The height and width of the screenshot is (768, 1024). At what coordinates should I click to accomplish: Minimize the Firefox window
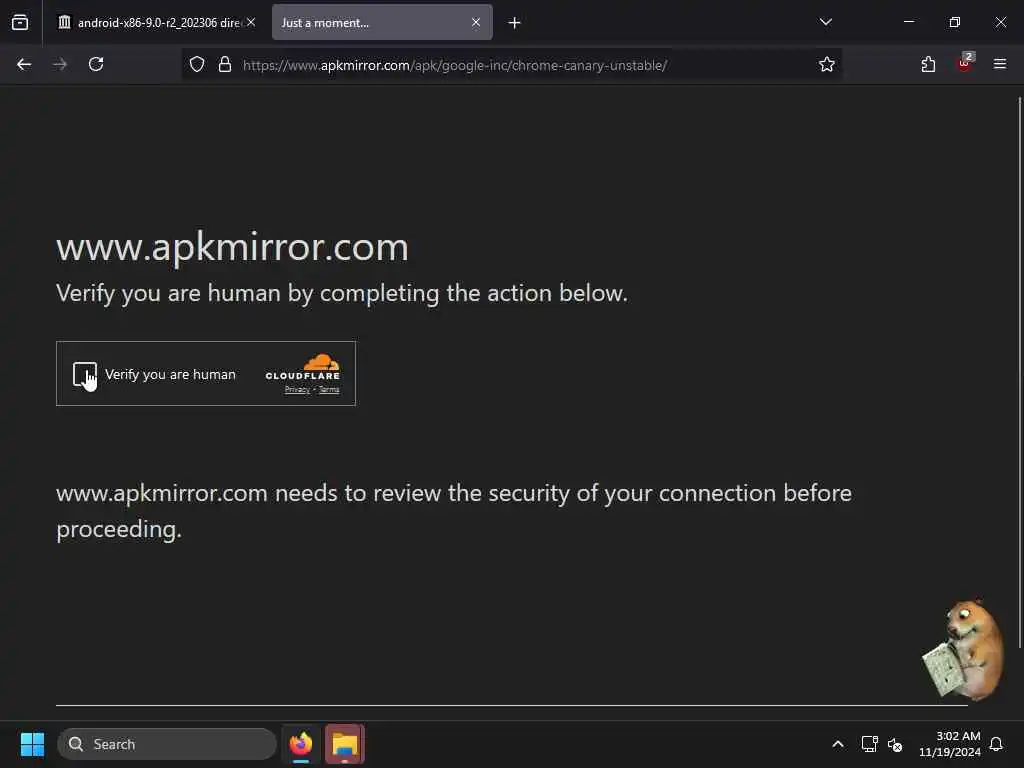[908, 22]
